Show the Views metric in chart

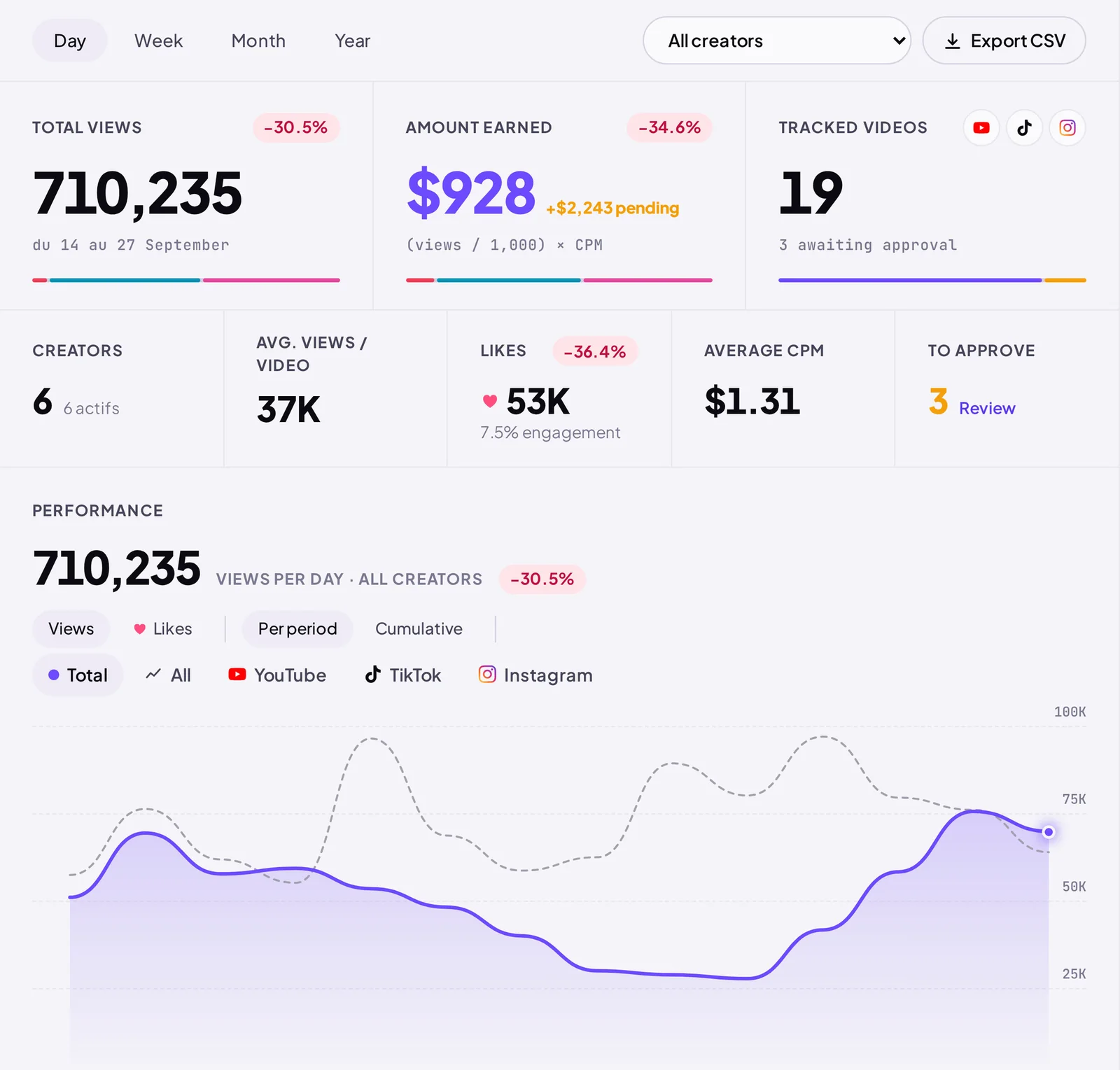(71, 628)
